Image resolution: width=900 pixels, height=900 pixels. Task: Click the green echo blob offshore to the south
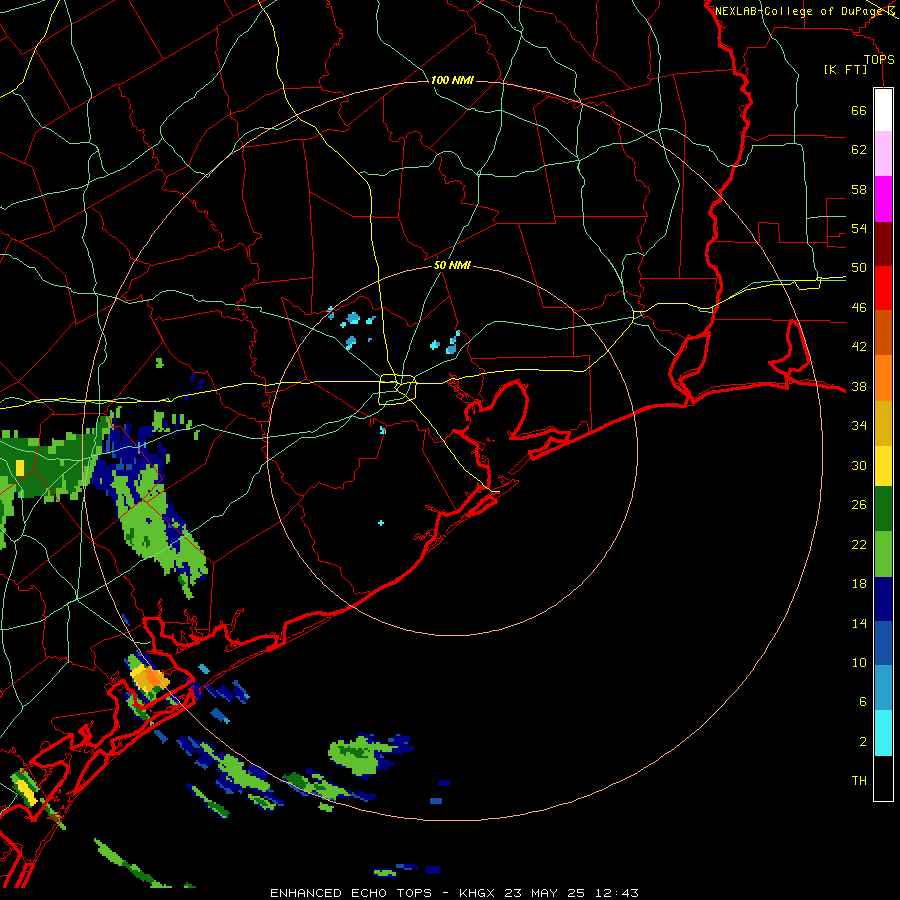363,754
